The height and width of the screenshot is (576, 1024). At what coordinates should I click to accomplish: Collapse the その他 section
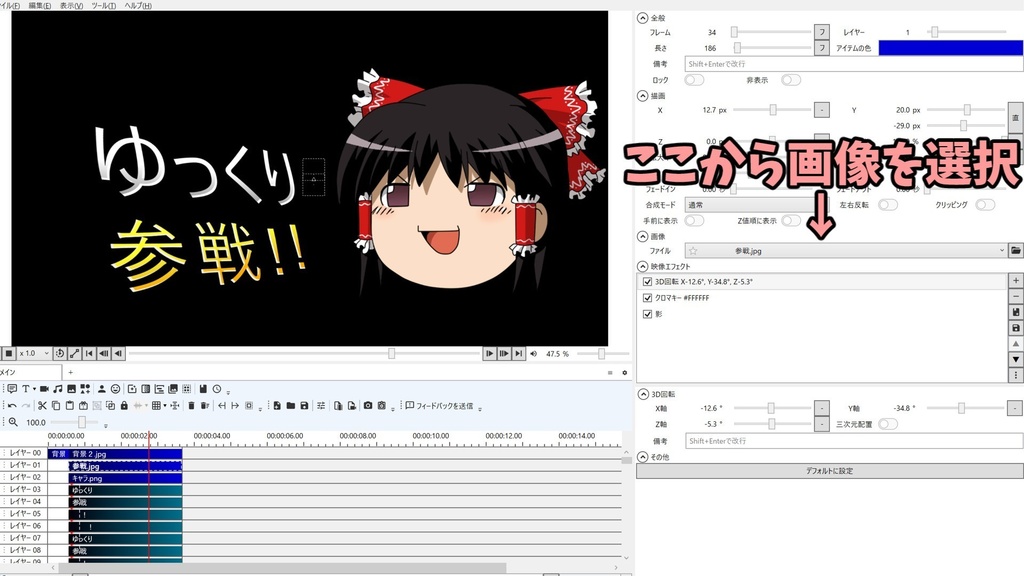click(643, 457)
